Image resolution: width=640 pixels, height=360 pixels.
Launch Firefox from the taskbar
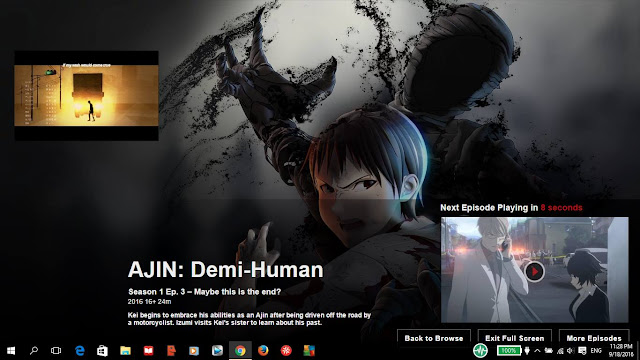(263, 351)
